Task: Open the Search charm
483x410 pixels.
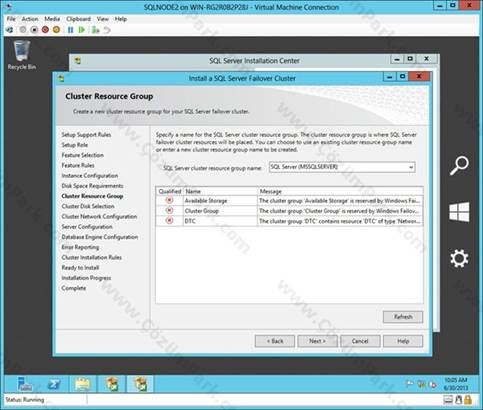Action: click(x=459, y=166)
